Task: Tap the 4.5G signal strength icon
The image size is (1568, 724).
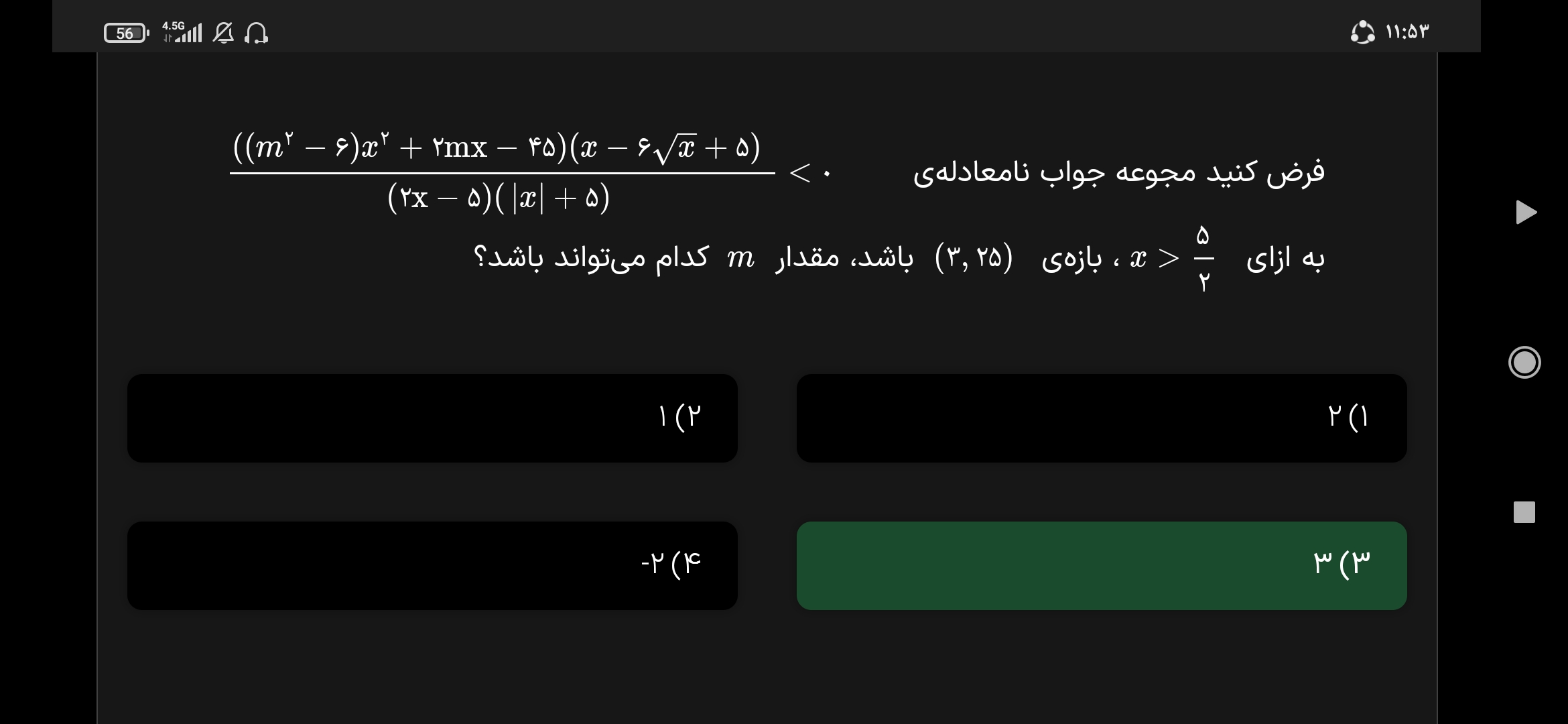Action: pyautogui.click(x=182, y=32)
